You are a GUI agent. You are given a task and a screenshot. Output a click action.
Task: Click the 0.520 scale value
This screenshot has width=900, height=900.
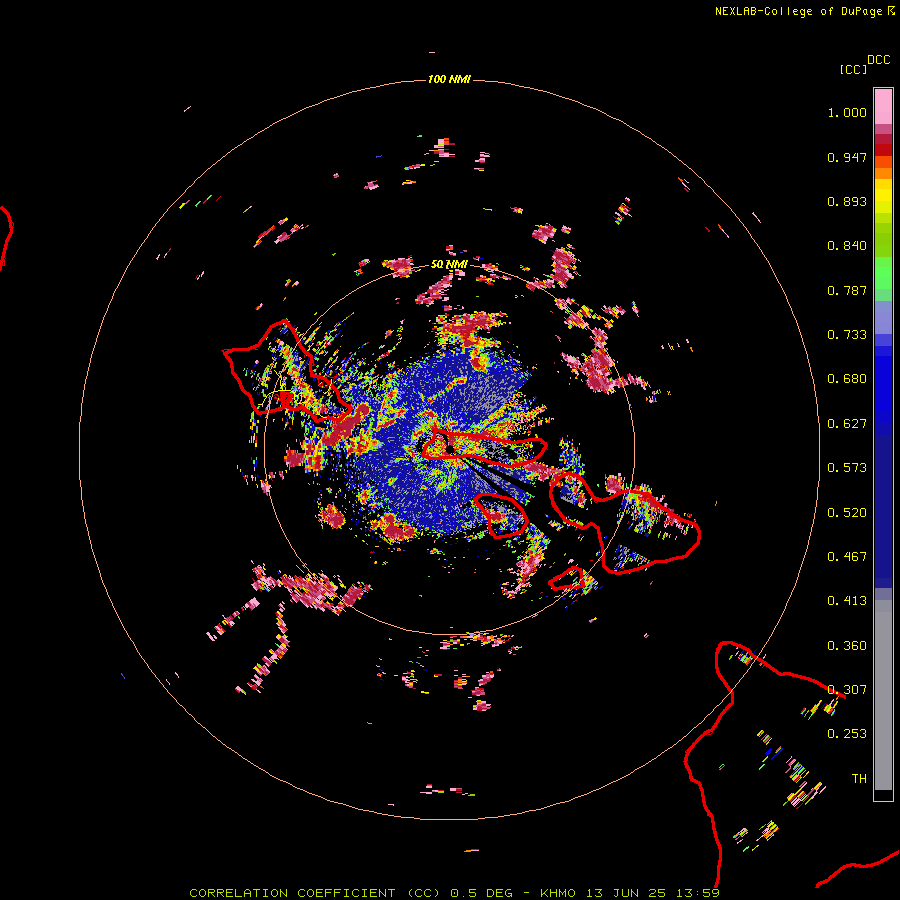click(847, 513)
